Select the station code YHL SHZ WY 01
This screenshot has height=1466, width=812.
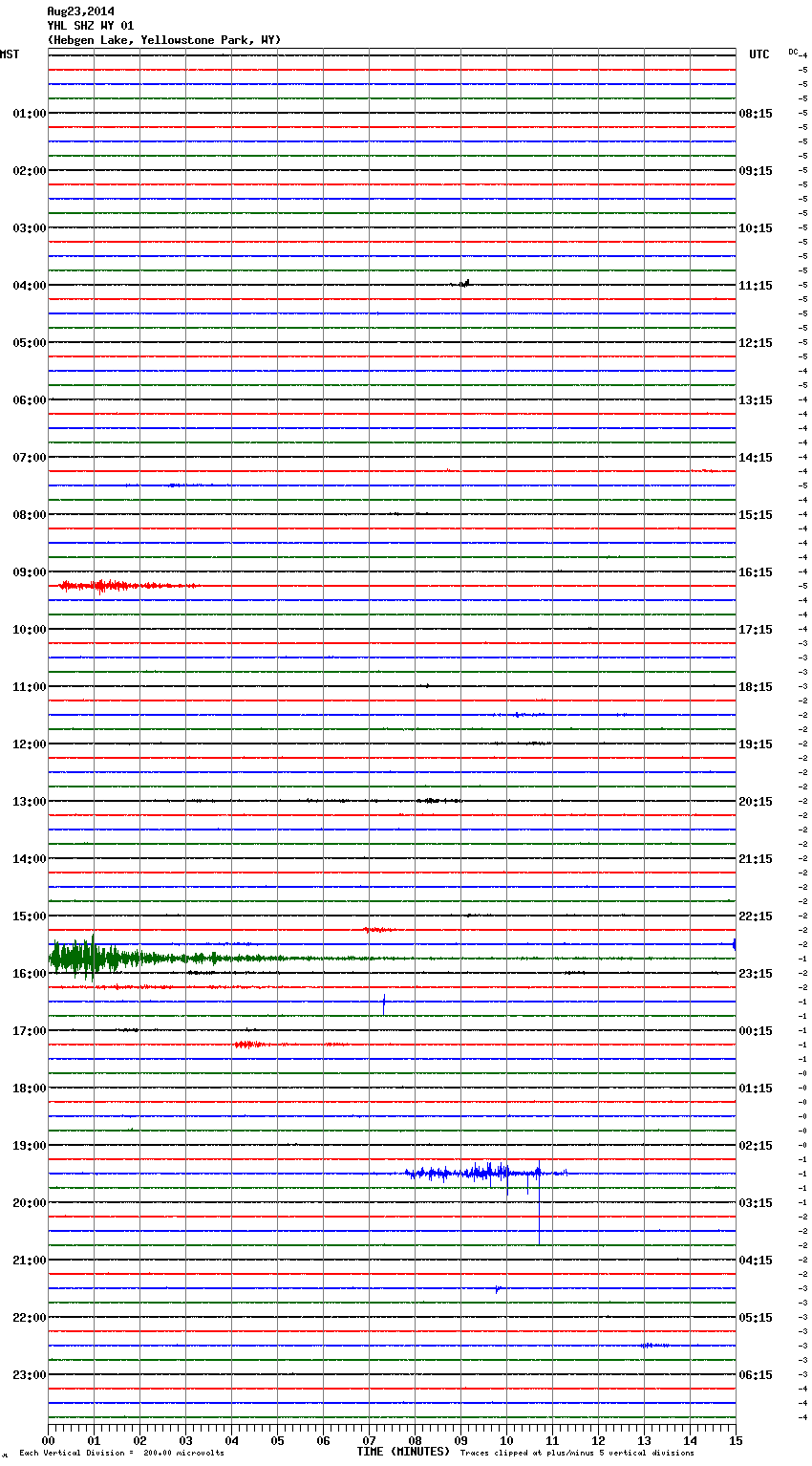91,26
